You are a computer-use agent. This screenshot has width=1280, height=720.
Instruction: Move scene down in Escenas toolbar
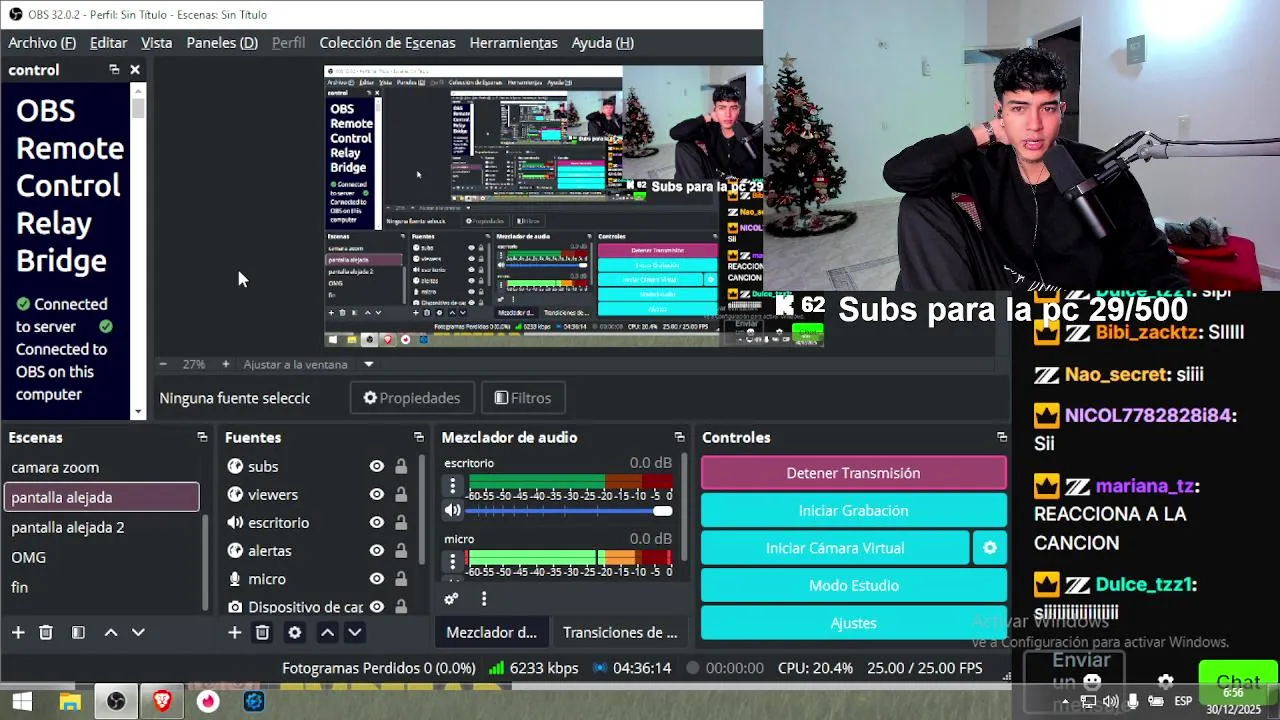pyautogui.click(x=138, y=632)
